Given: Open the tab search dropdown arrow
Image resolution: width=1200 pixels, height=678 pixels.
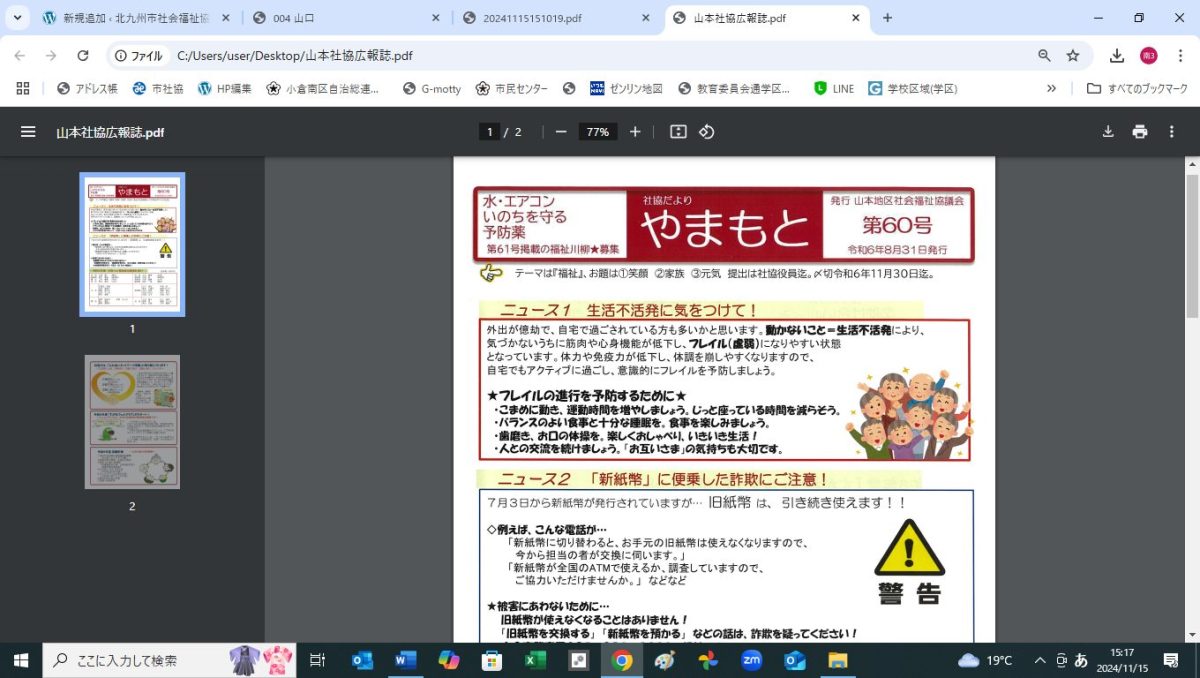Looking at the screenshot, I should [17, 18].
